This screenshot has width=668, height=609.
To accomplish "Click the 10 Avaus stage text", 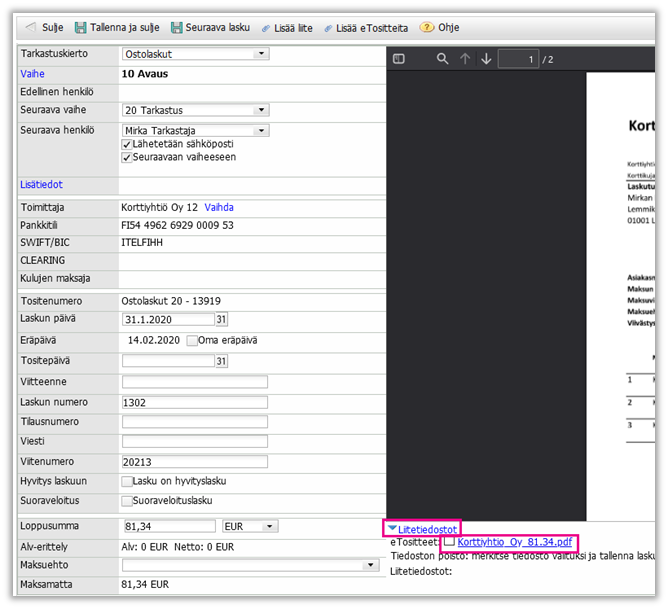I will pyautogui.click(x=145, y=74).
